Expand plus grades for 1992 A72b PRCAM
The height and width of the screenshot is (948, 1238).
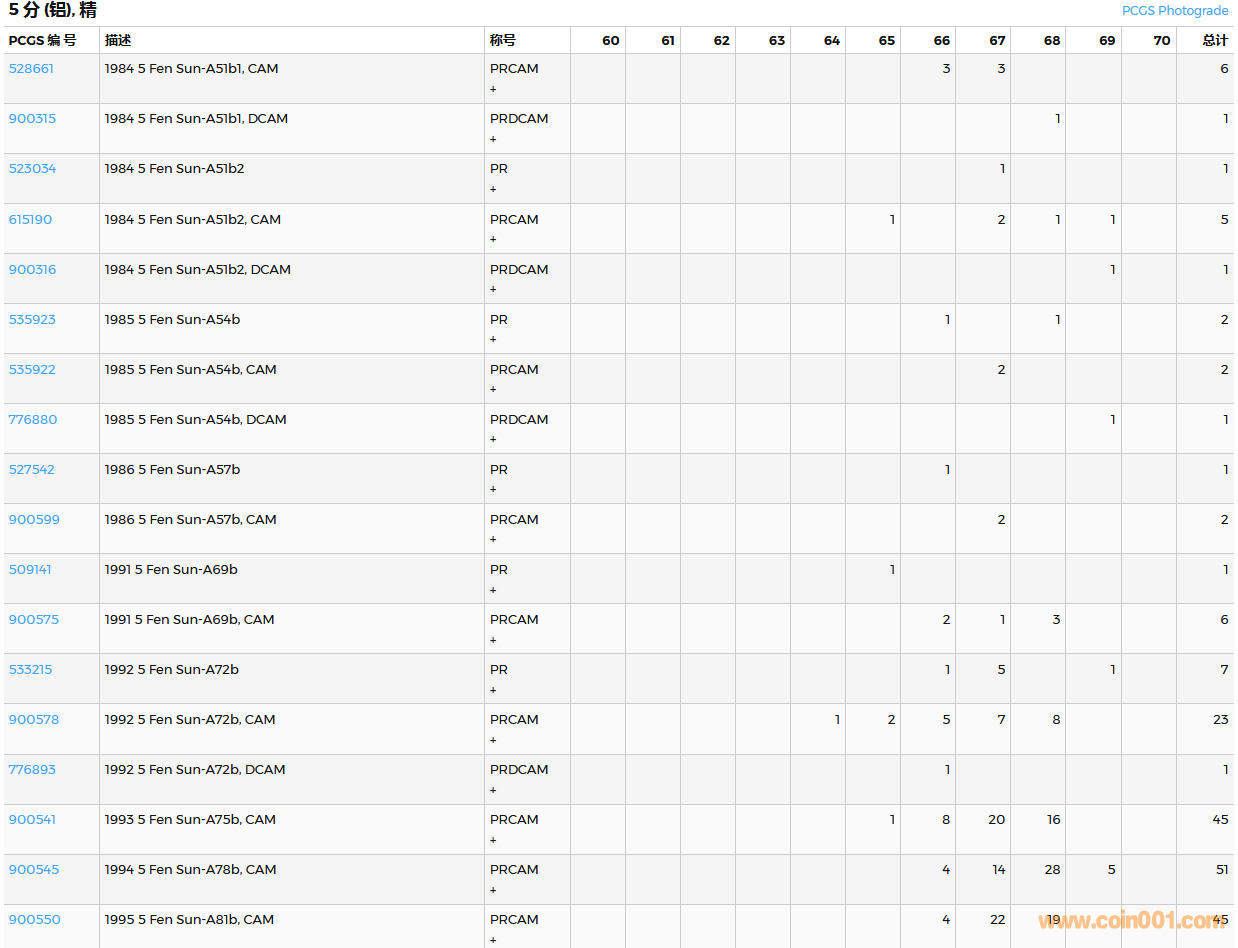(x=493, y=740)
